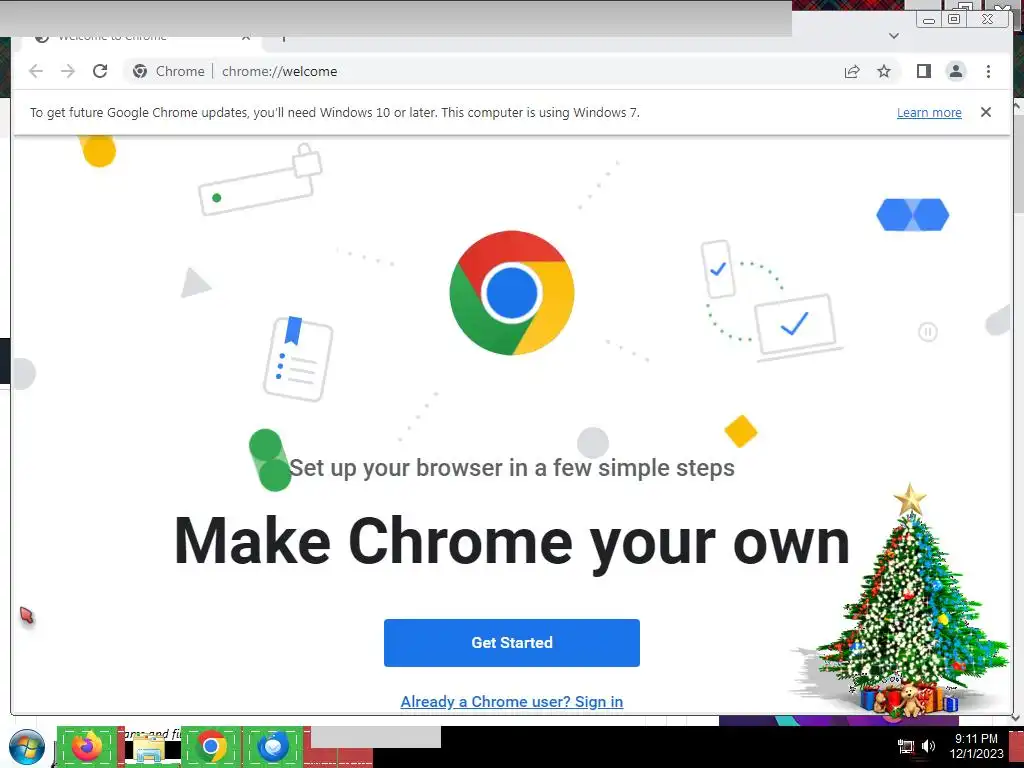Restore down the Chrome window
This screenshot has width=1024, height=768.
pos(954,20)
